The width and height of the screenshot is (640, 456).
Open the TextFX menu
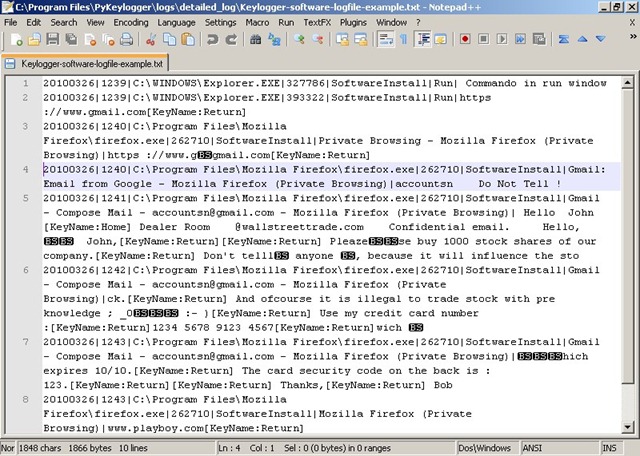[x=317, y=22]
